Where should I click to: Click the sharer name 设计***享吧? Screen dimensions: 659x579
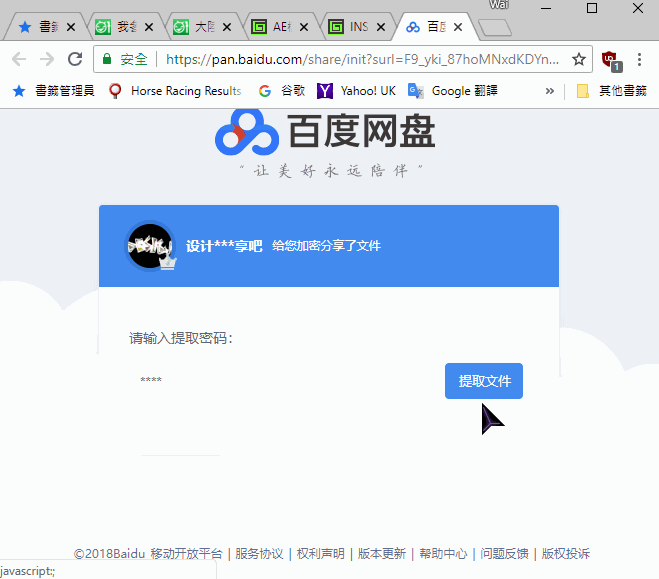click(224, 246)
